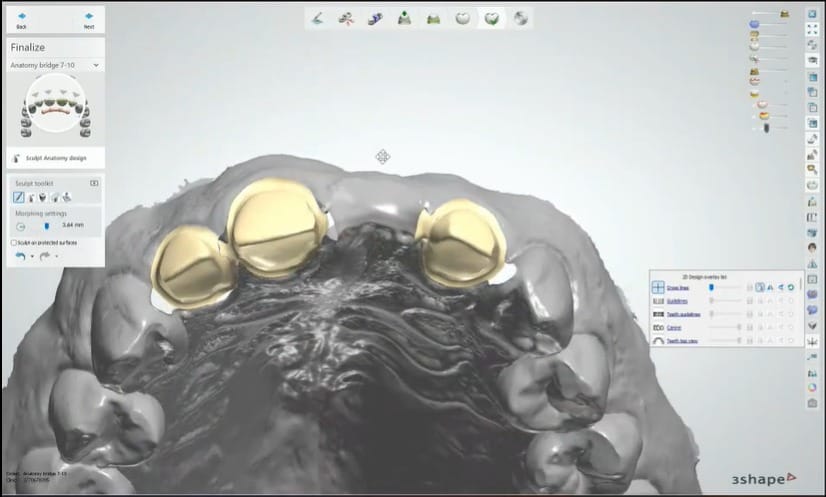Toggle fullscreen with four-arrows icon
Image resolution: width=826 pixels, height=497 pixels.
812,30
